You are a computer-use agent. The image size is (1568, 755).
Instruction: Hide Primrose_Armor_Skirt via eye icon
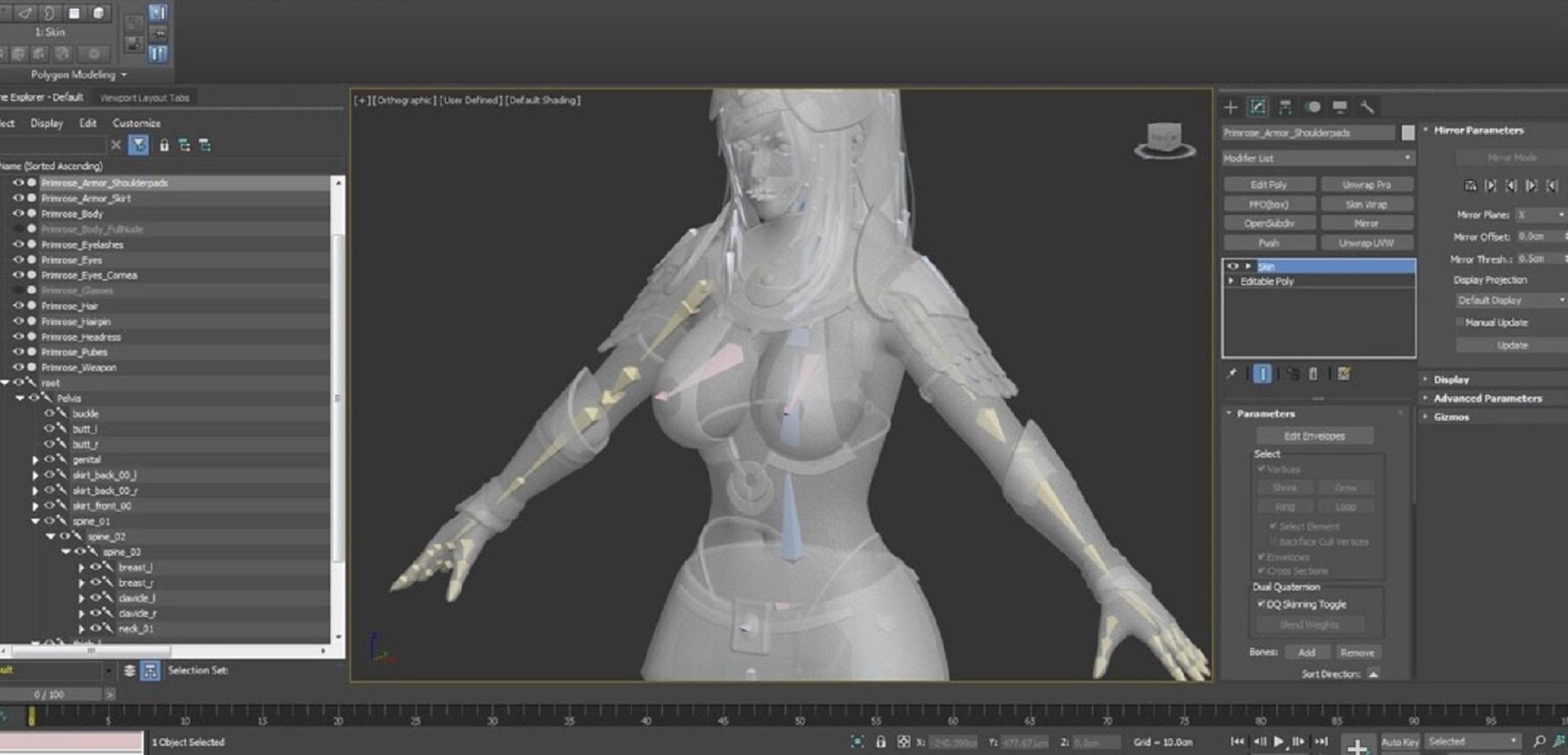coord(18,198)
